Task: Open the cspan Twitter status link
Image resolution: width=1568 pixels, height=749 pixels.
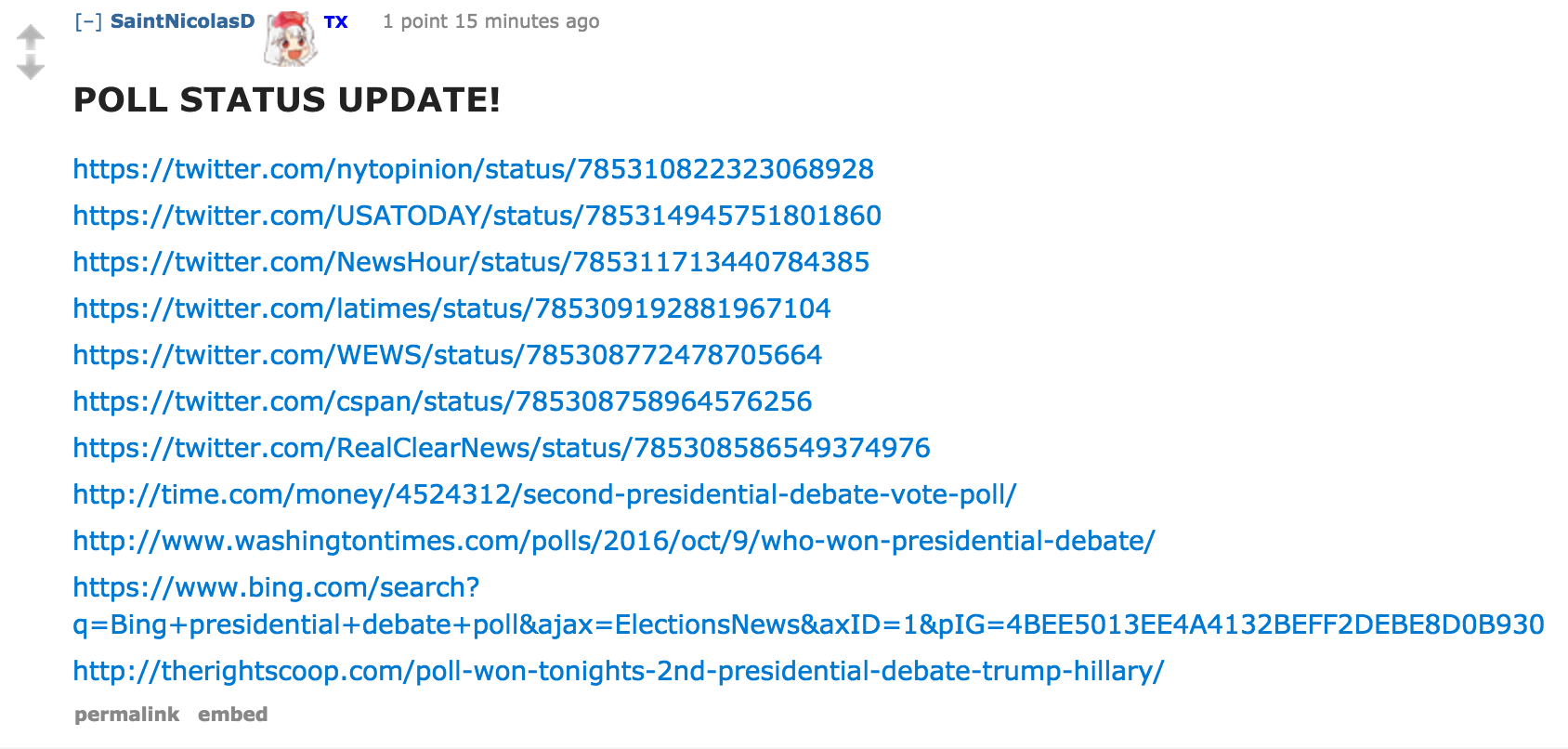Action: (442, 401)
